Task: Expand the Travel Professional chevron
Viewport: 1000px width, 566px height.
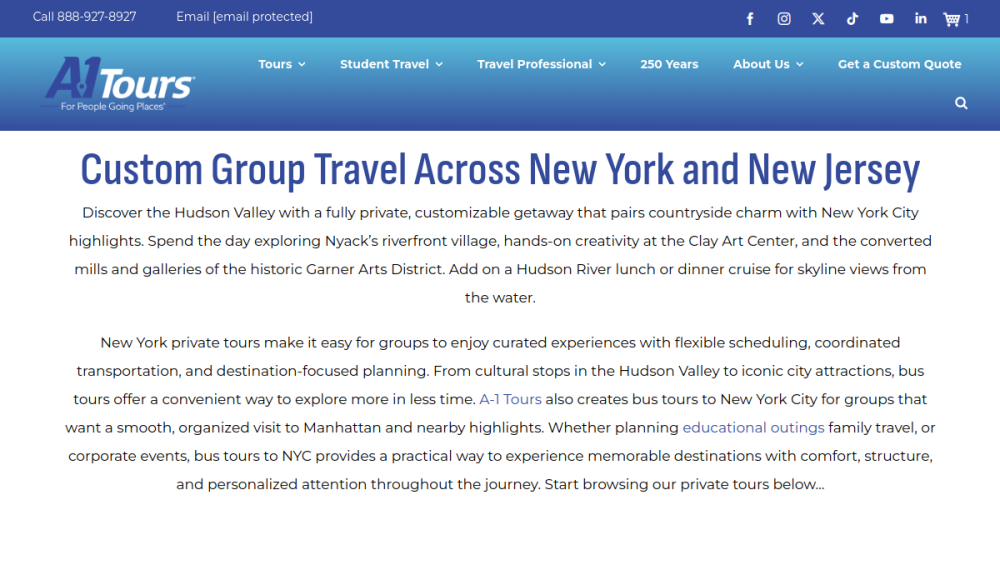Action: pos(602,64)
